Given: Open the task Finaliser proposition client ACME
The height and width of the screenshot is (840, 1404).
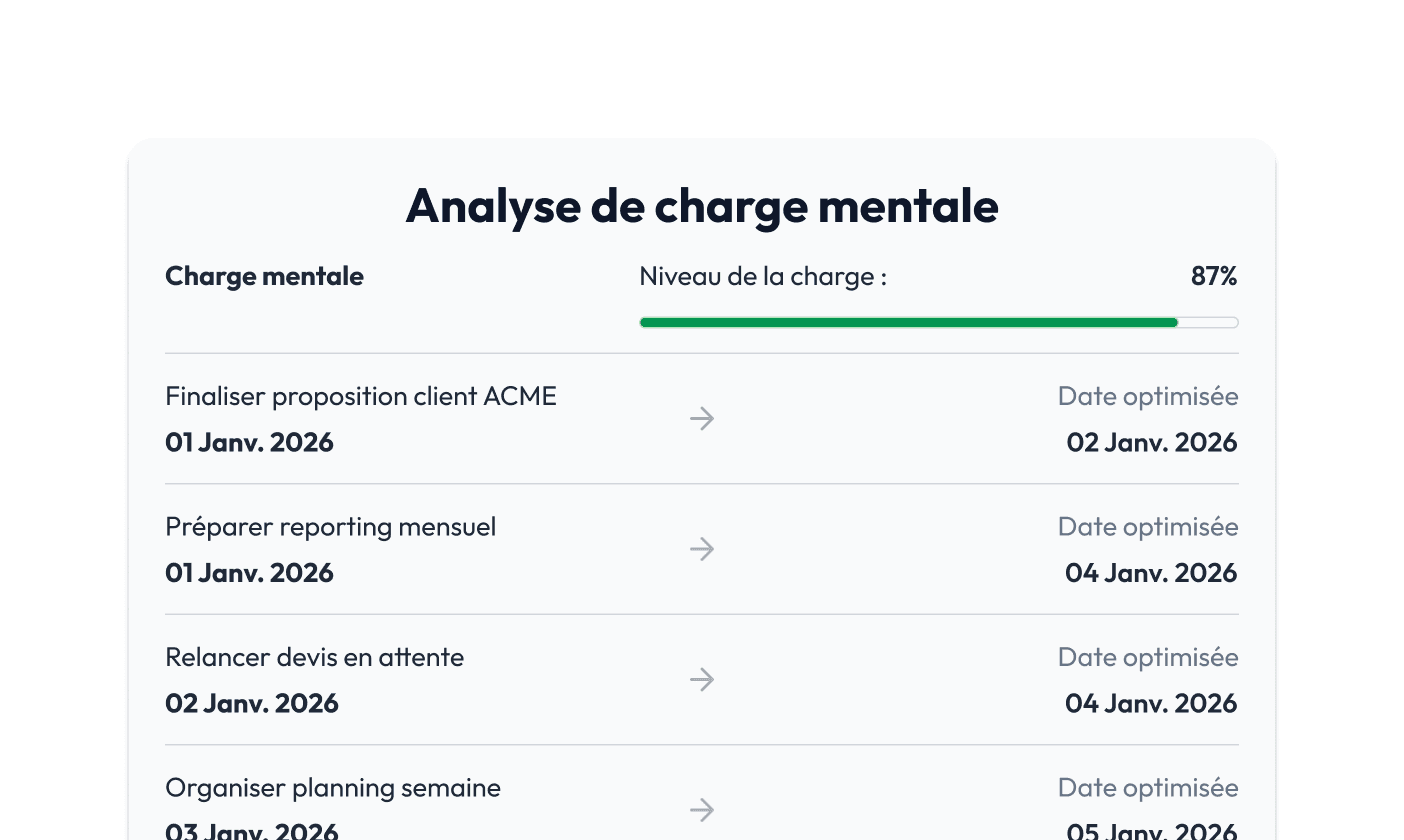Looking at the screenshot, I should pos(360,396).
